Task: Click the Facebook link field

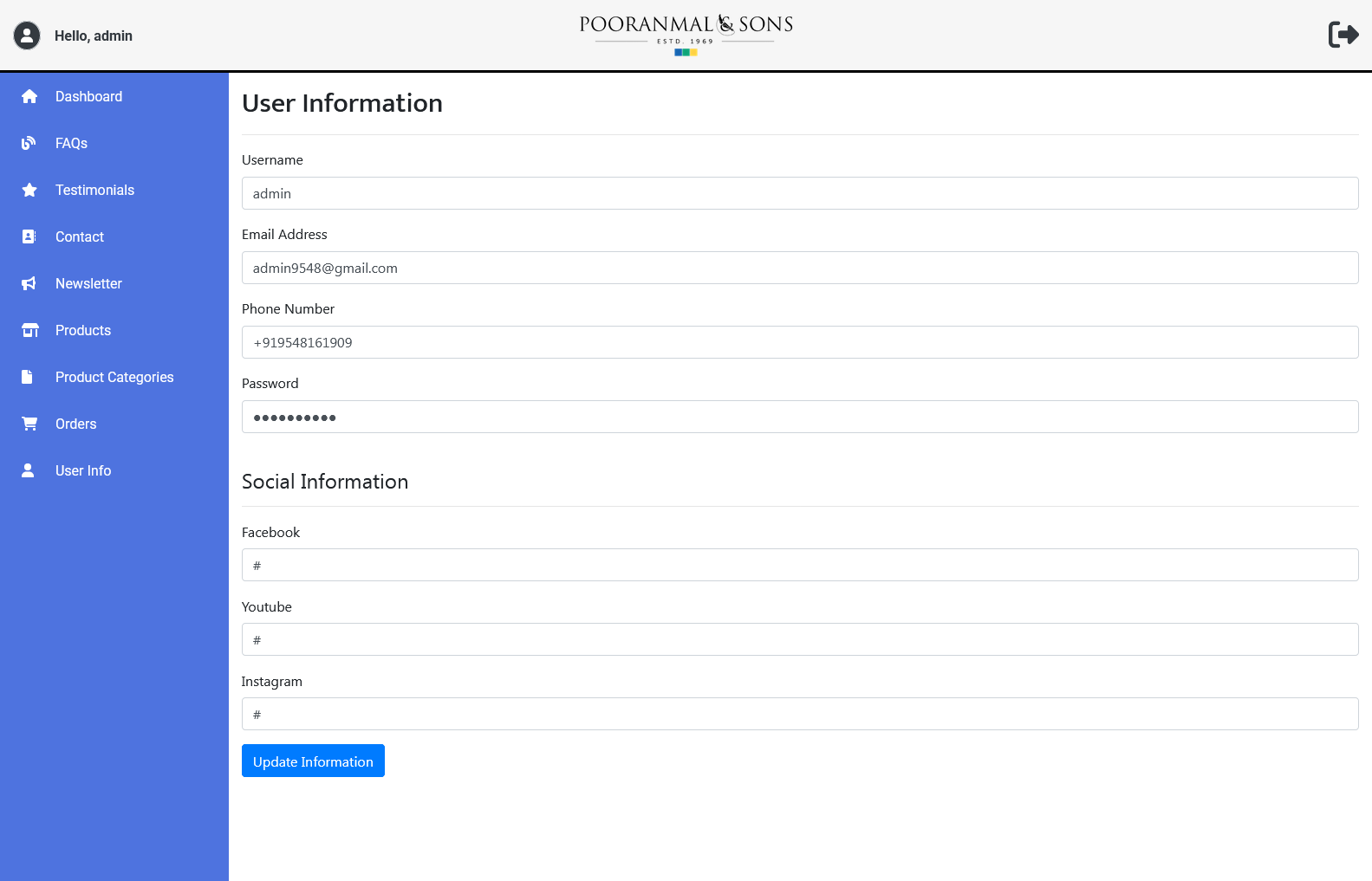Action: coord(799,565)
